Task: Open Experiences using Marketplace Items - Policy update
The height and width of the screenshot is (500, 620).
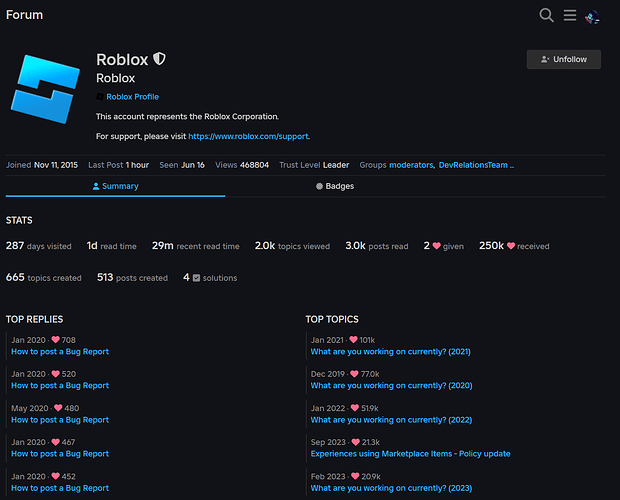Action: [410, 454]
